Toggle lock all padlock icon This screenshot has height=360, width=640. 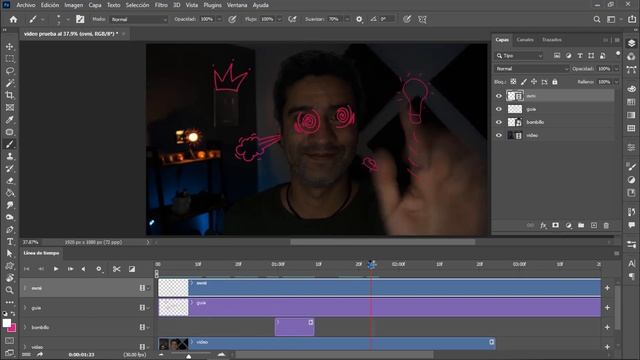(555, 82)
